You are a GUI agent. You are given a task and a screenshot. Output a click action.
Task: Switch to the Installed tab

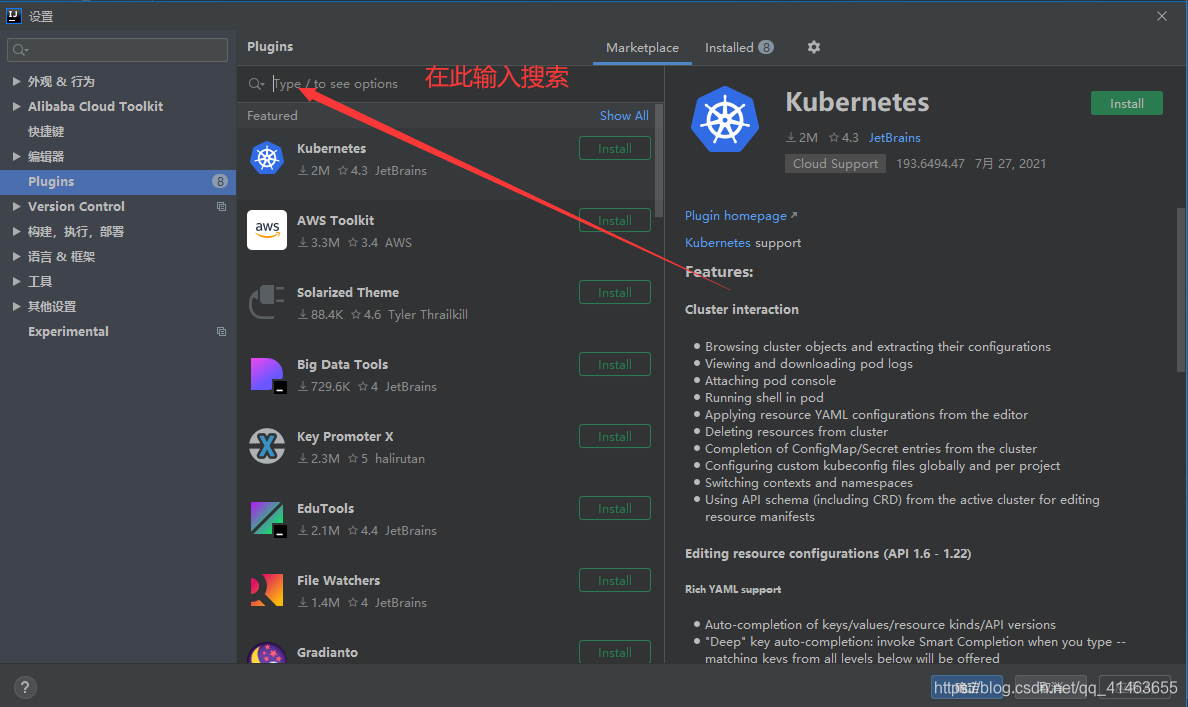(739, 47)
